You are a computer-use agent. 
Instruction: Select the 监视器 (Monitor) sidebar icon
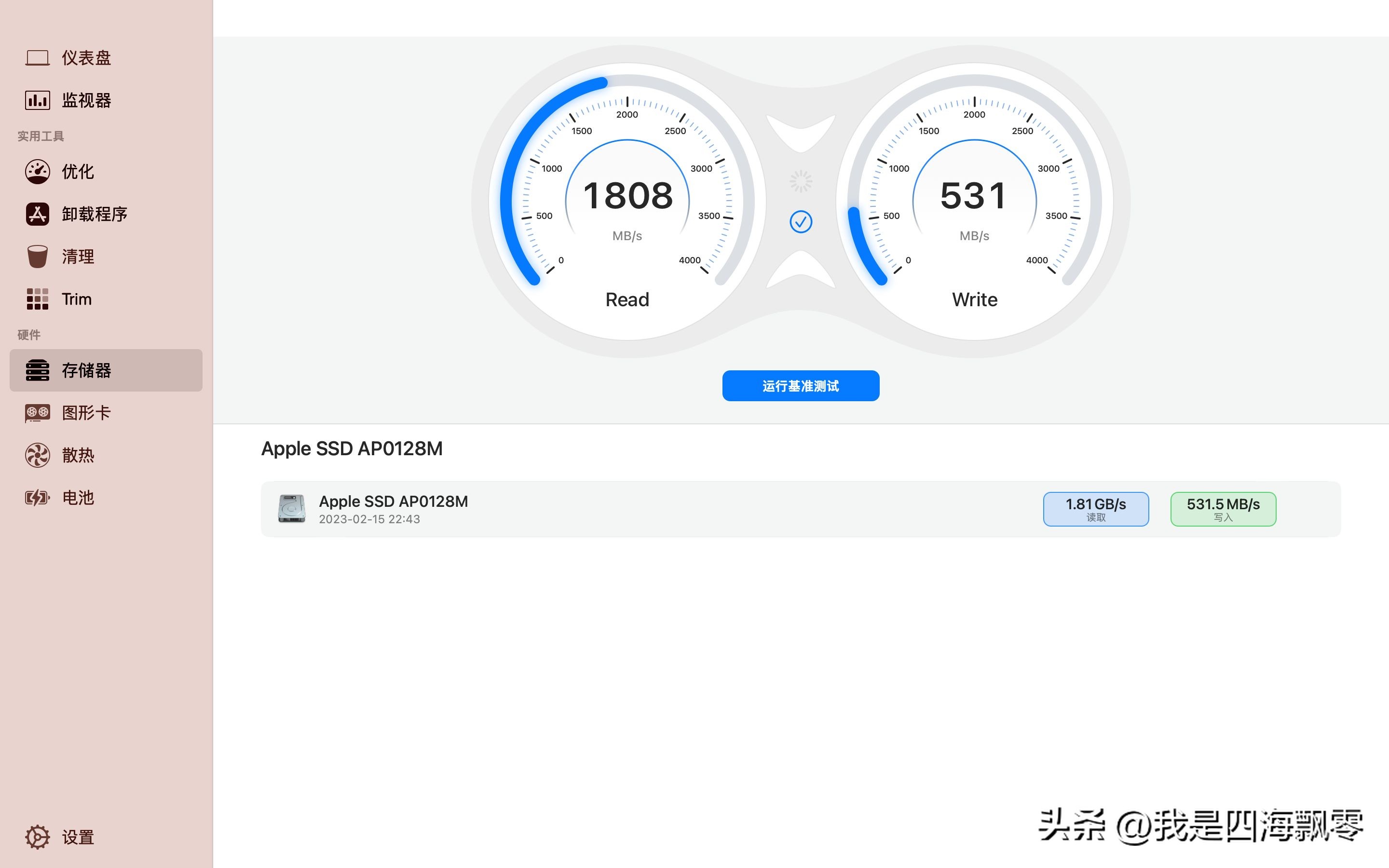point(86,100)
